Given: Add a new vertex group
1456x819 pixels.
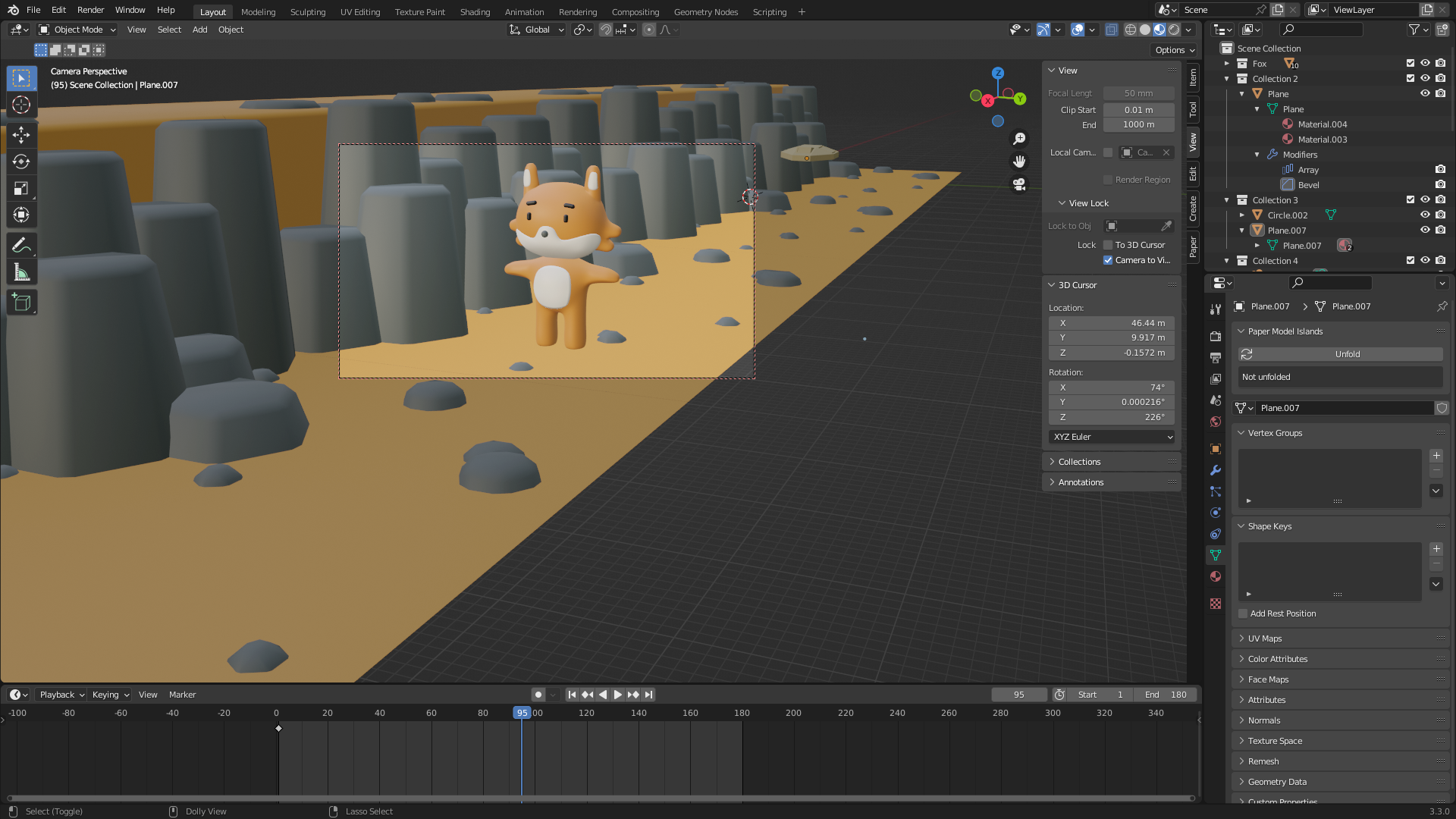Looking at the screenshot, I should click(x=1436, y=456).
